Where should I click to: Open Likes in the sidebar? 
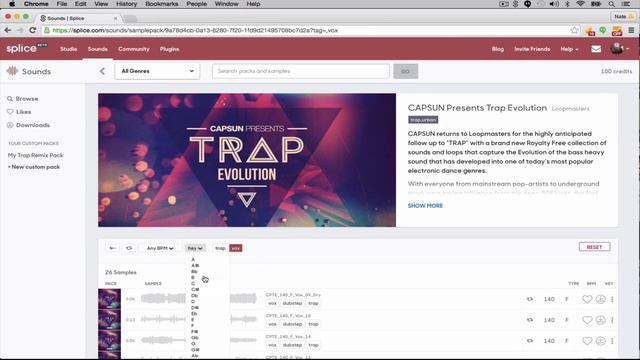[x=19, y=112]
